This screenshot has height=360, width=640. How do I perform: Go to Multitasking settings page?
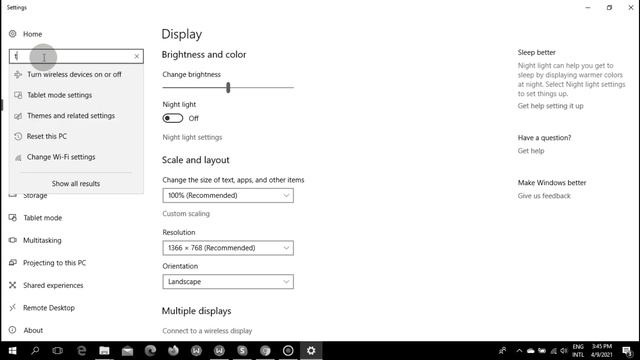point(42,240)
